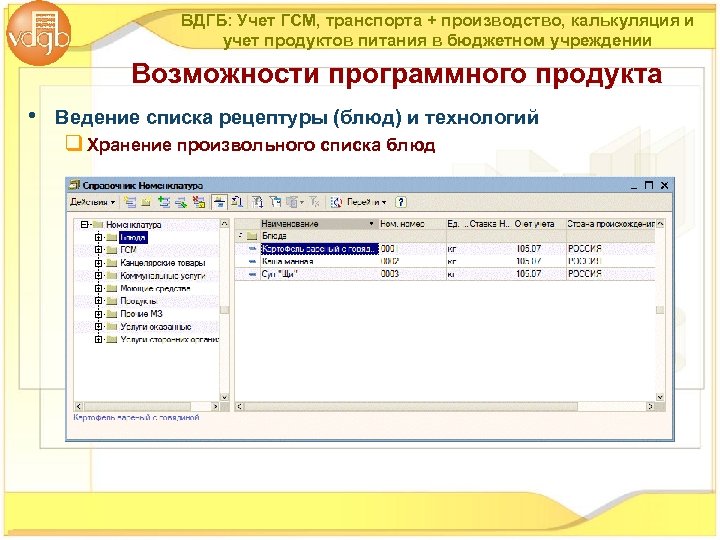
Task: Click the Disable filter toolbar icon
Action: [x=315, y=202]
